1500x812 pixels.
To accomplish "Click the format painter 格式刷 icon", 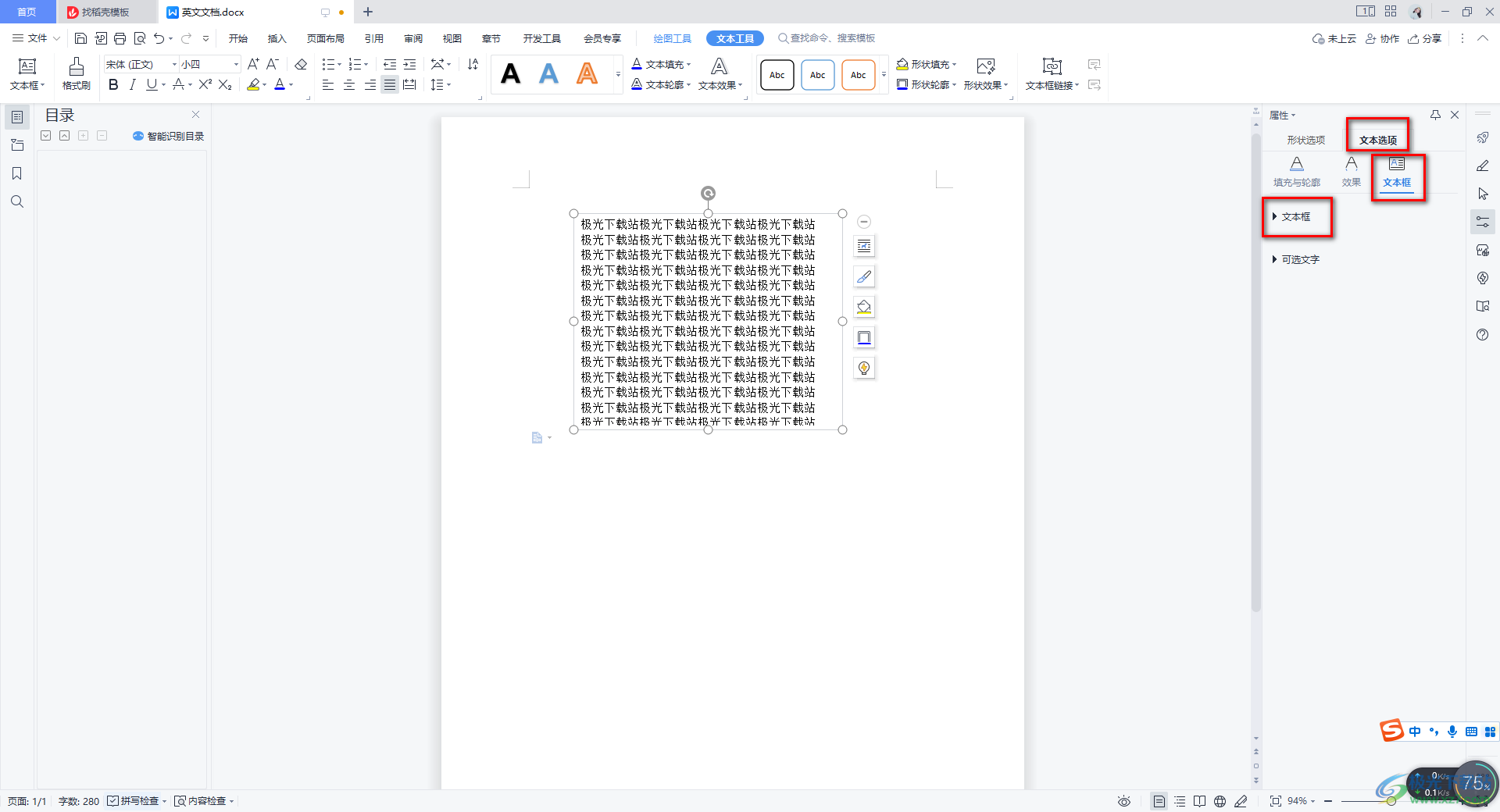I will pos(77,74).
